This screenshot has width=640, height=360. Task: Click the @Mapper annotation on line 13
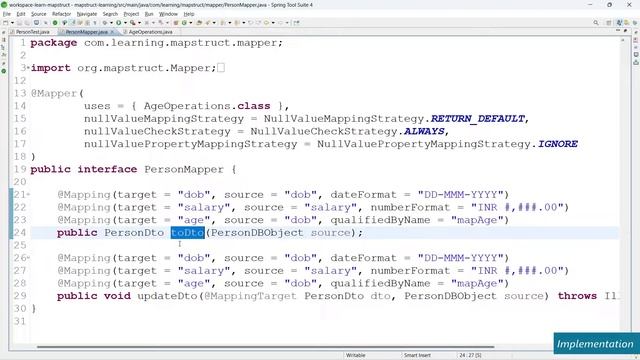tap(54, 93)
